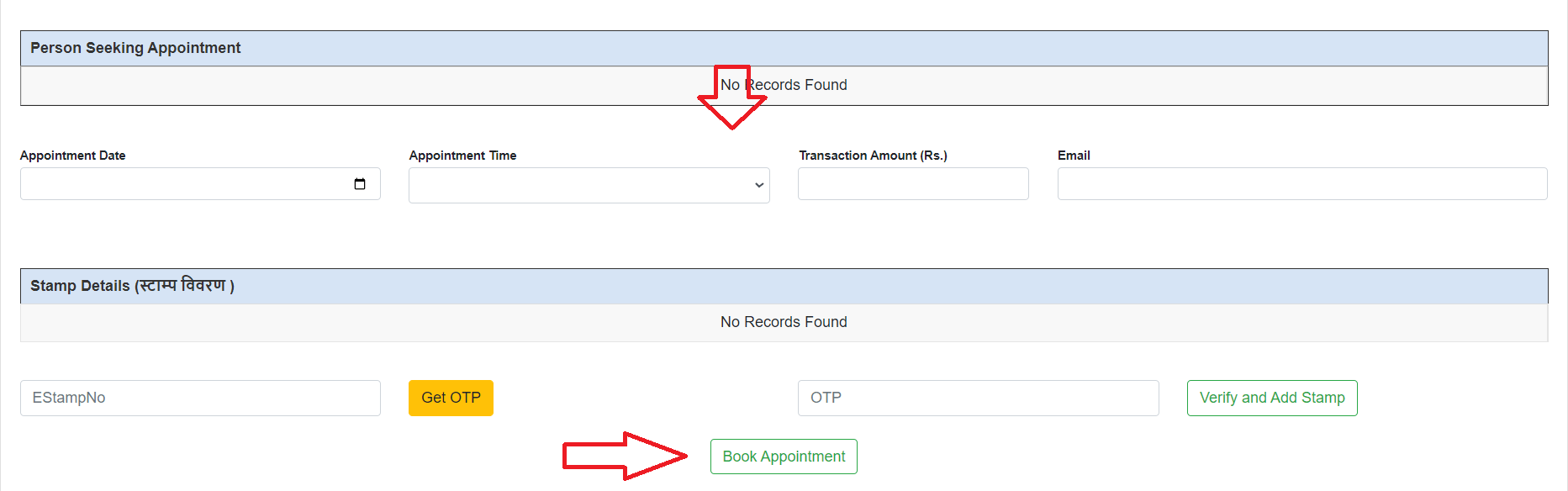Image resolution: width=1568 pixels, height=491 pixels.
Task: Select the EStampNo input field
Action: tap(200, 398)
